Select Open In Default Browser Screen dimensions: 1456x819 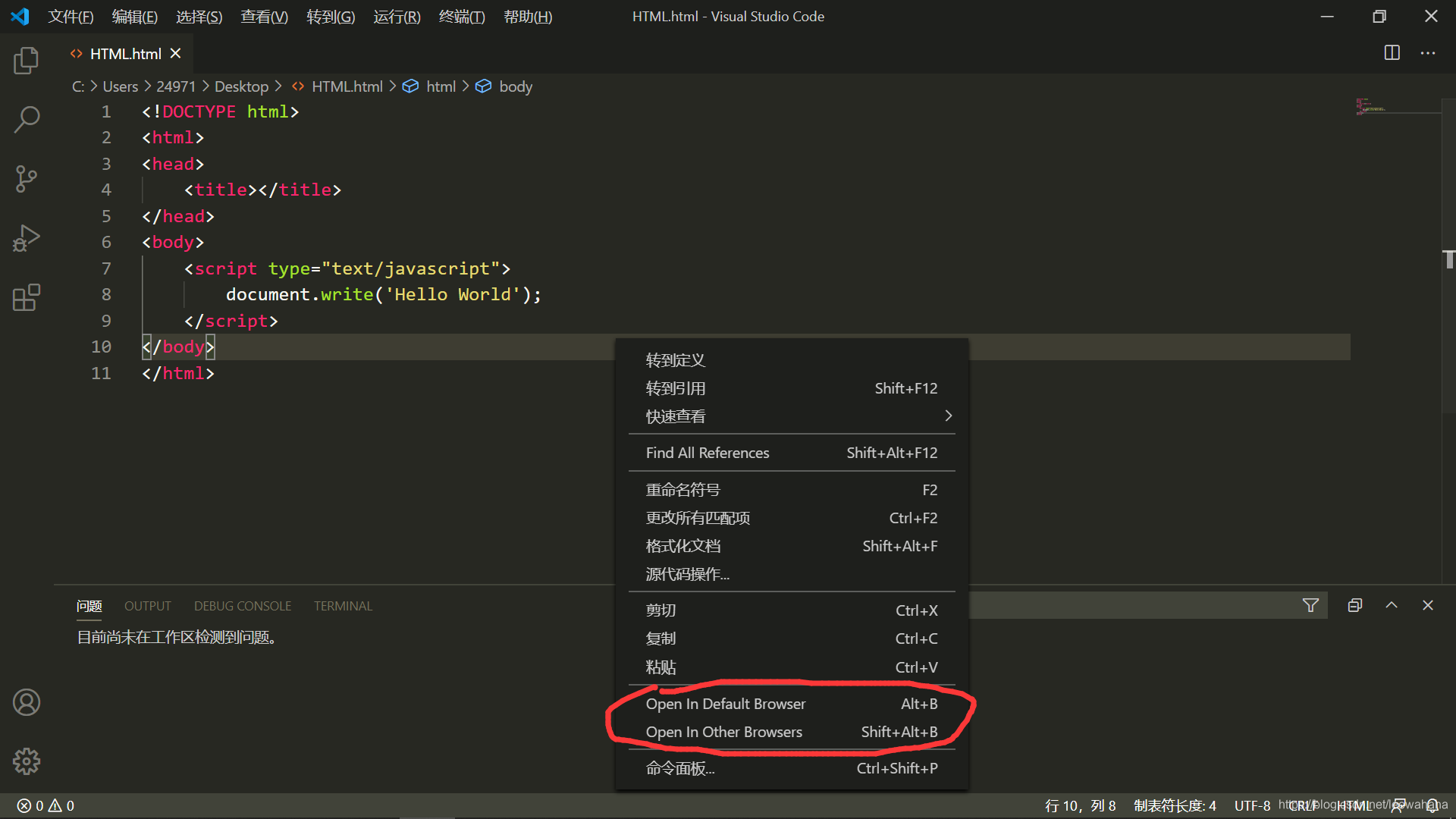[x=792, y=704]
